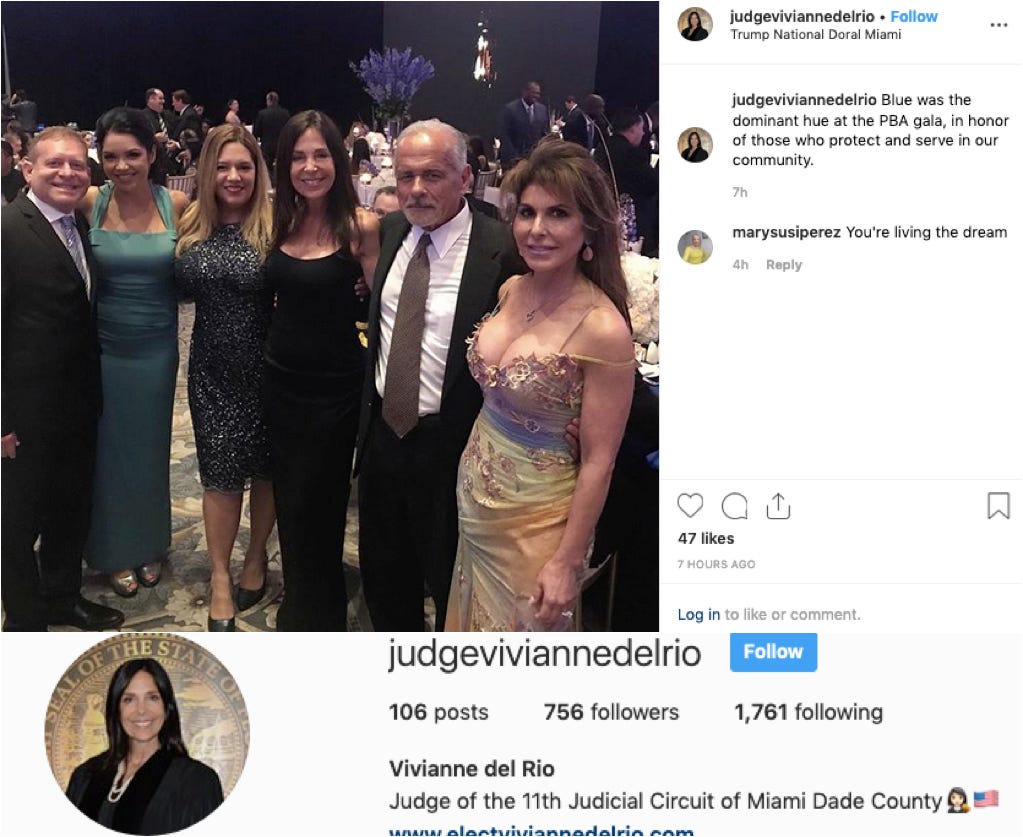Click the blue Follow button on profile
The width and height of the screenshot is (1023, 837).
[x=773, y=652]
